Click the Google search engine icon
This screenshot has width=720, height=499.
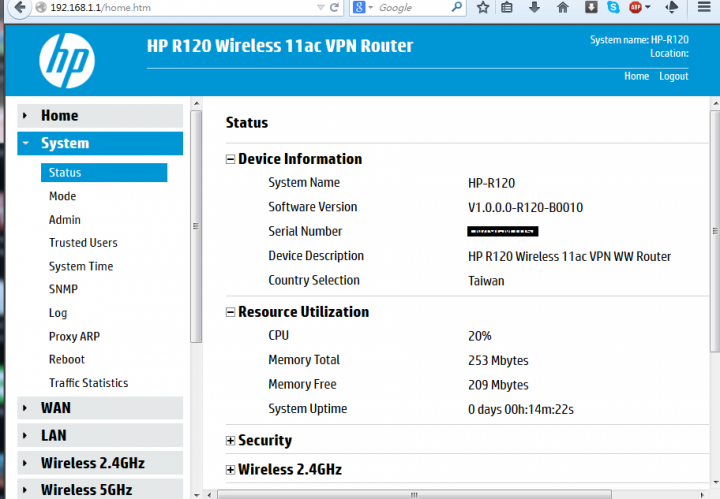coord(359,7)
